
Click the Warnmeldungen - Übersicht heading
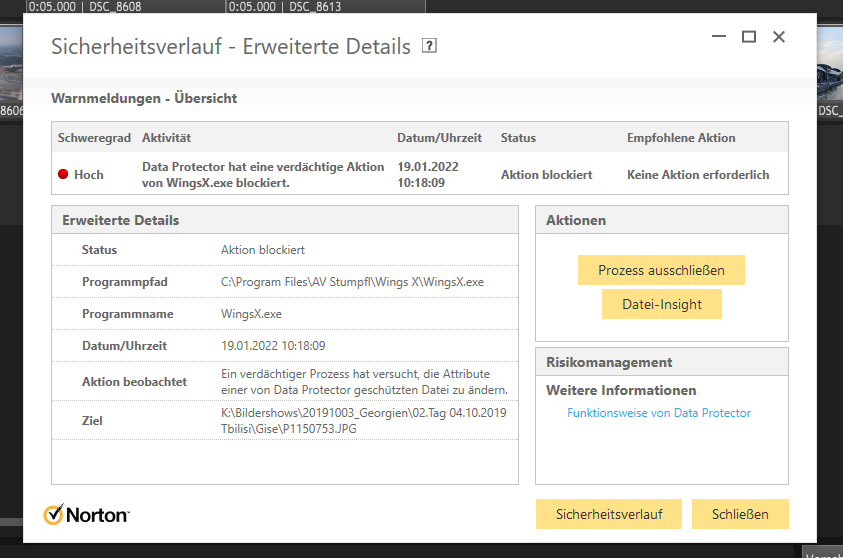(x=144, y=98)
